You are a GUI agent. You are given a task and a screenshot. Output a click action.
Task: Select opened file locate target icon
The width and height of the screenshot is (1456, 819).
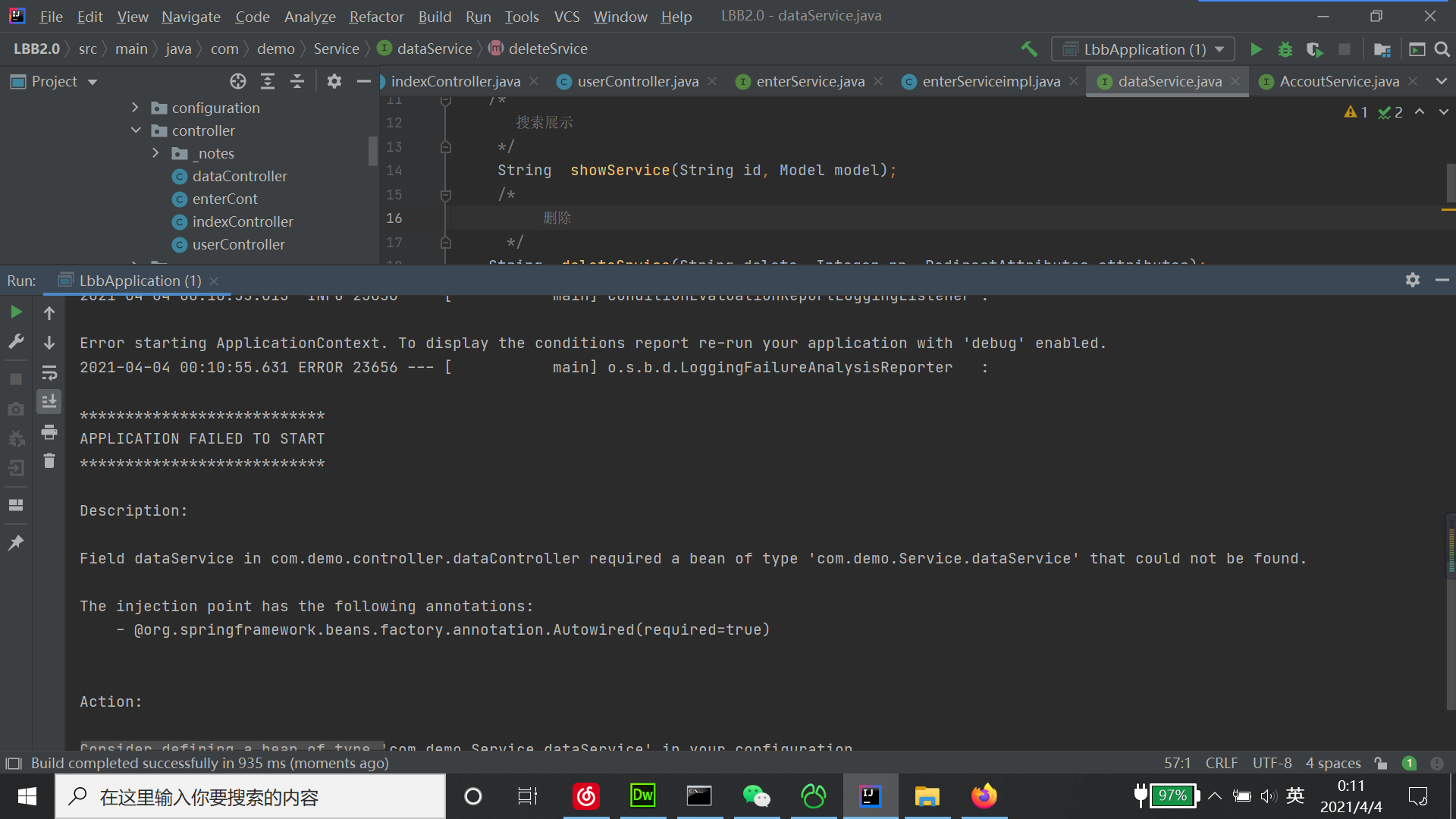pos(238,81)
